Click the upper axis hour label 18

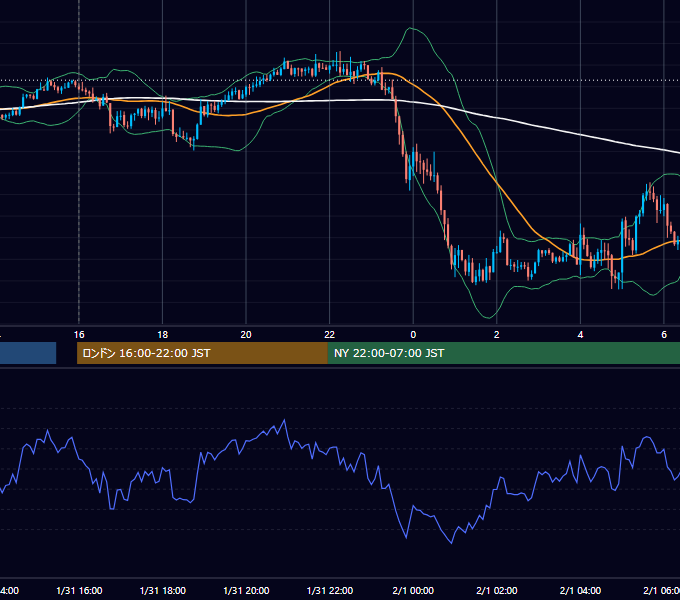pos(162,335)
